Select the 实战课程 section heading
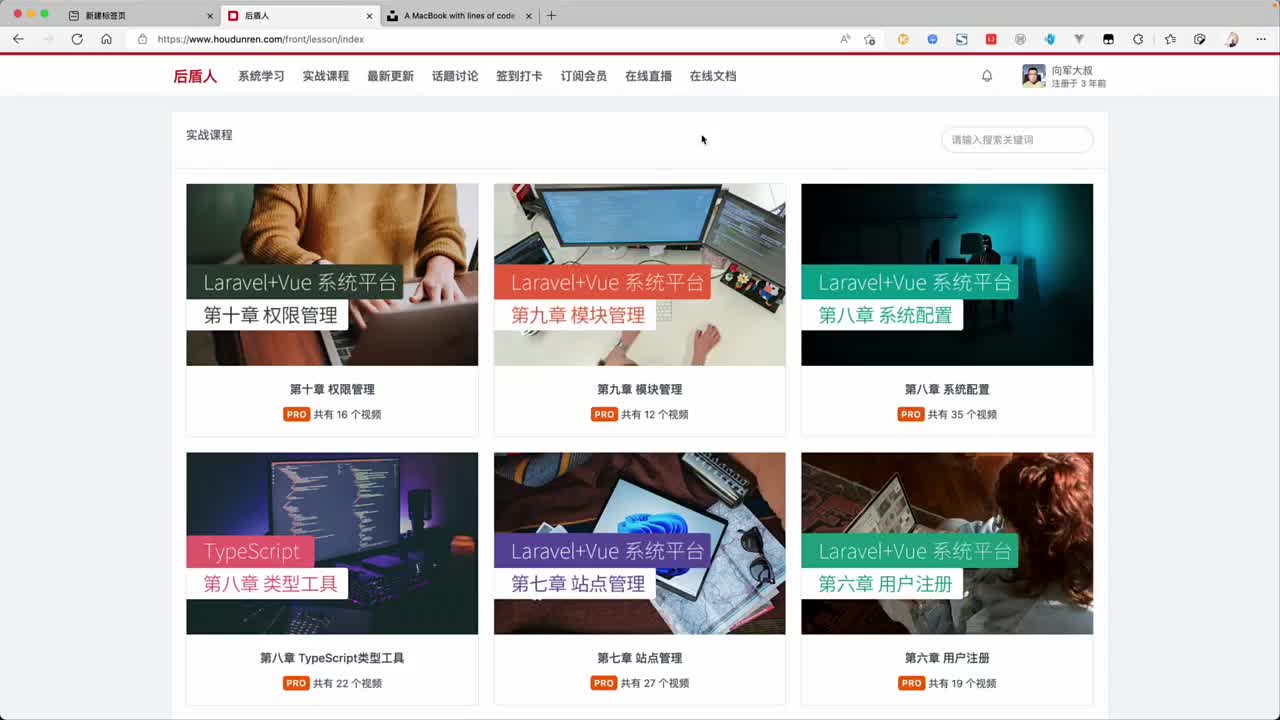This screenshot has height=720, width=1280. [x=209, y=135]
